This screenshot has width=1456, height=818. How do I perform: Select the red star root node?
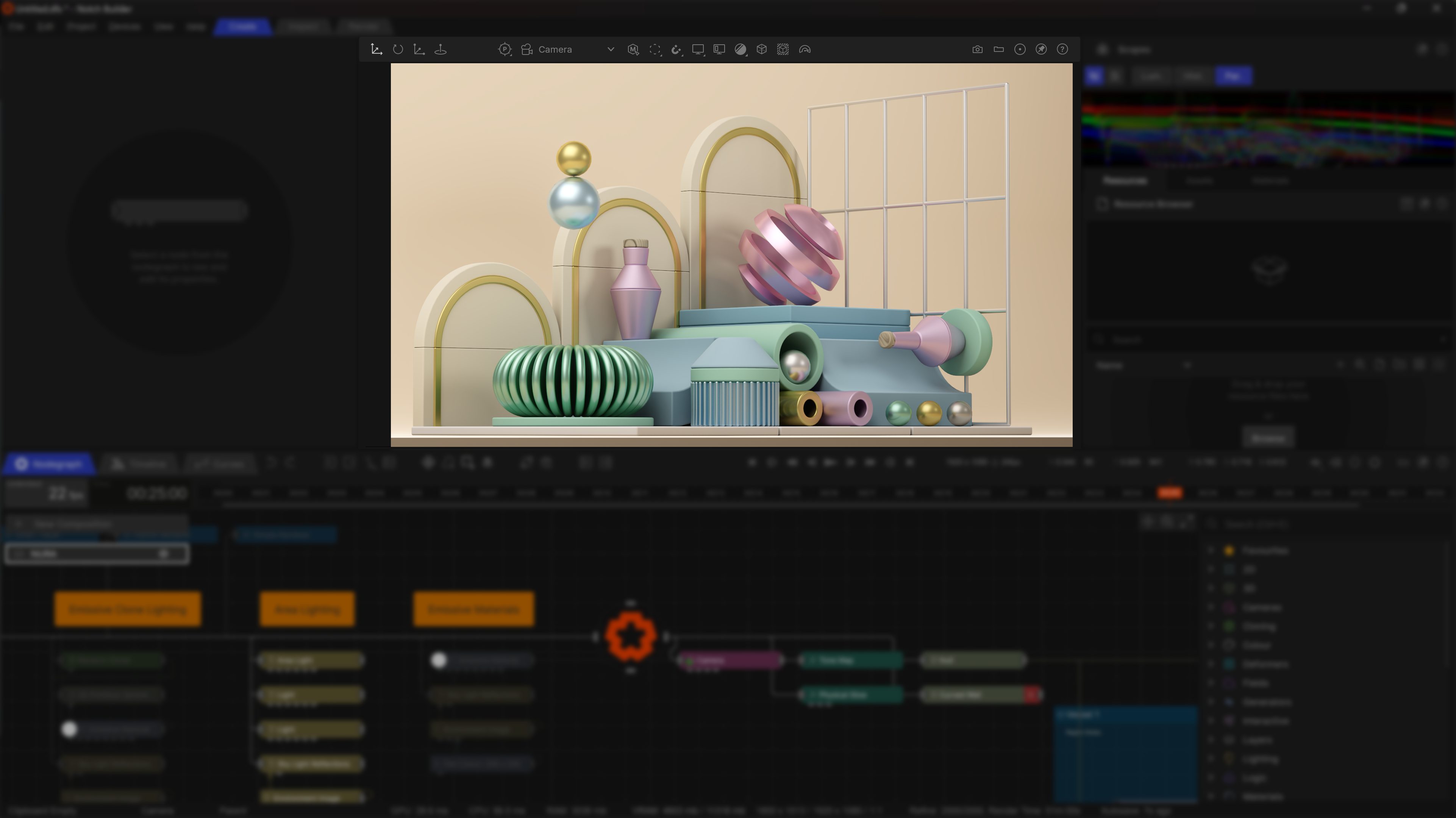coord(631,637)
